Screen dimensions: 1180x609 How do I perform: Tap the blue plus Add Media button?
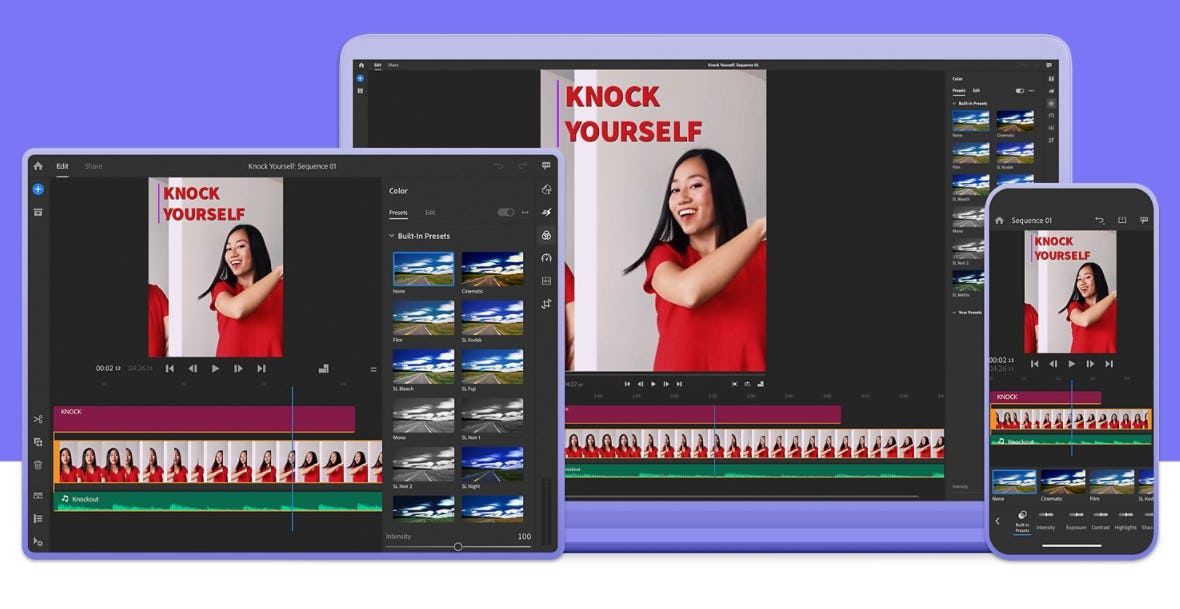click(38, 188)
